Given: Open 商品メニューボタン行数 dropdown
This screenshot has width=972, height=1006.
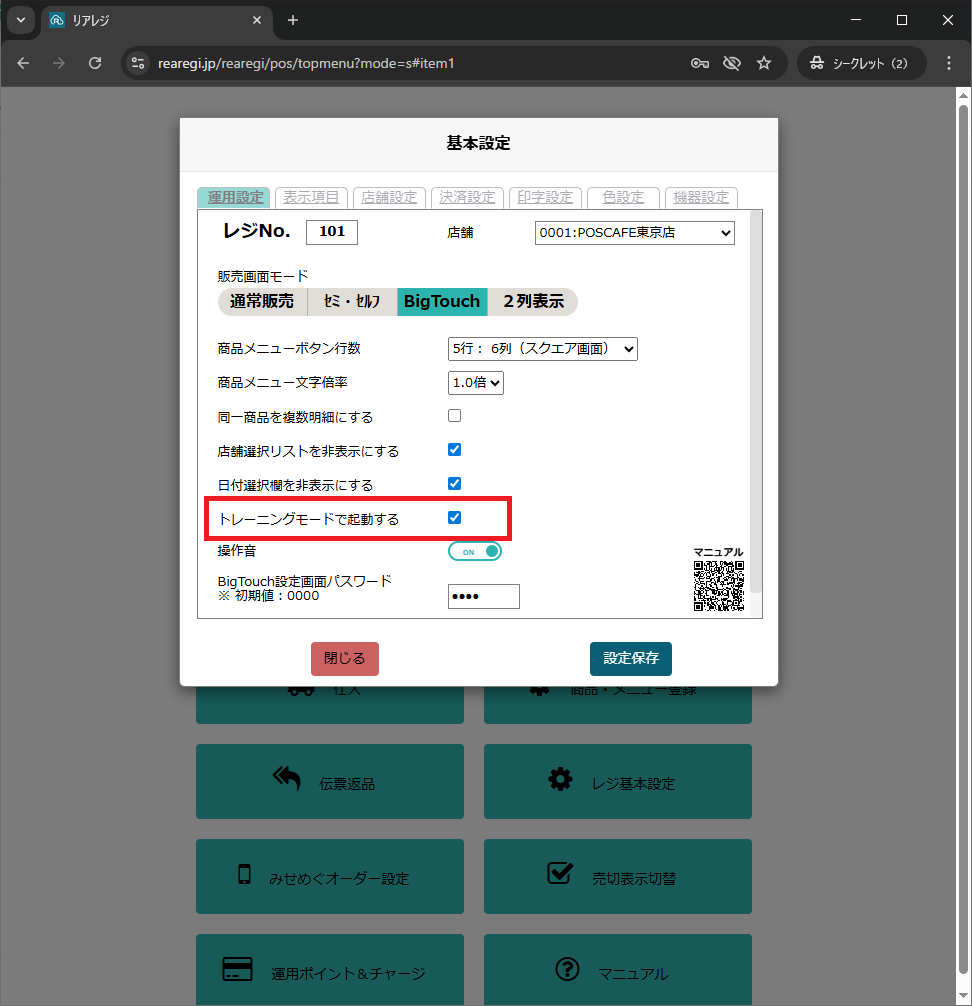Looking at the screenshot, I should pyautogui.click(x=543, y=349).
